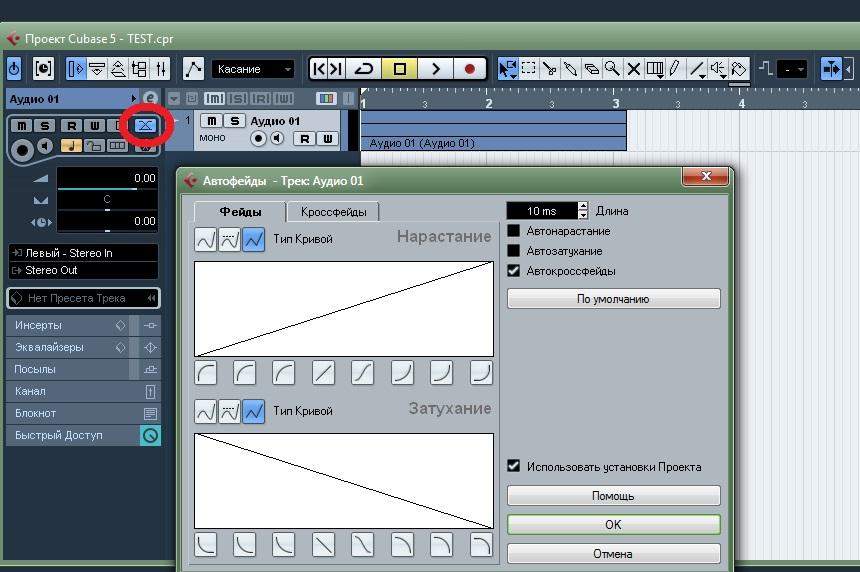Show the Inspector panel toolbar icon
Image resolution: width=860 pixels, height=572 pixels.
tap(76, 69)
